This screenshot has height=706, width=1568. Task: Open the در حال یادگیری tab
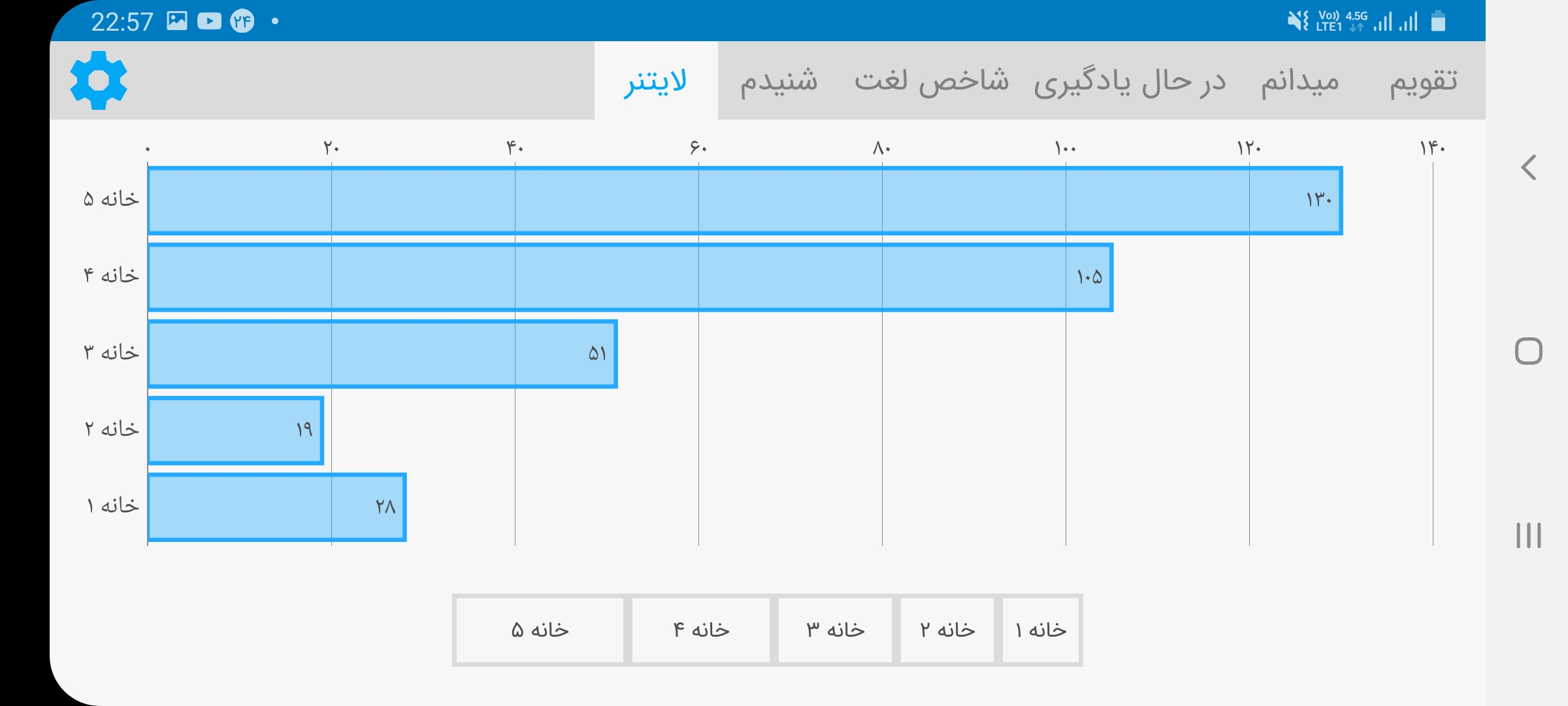pos(1130,81)
